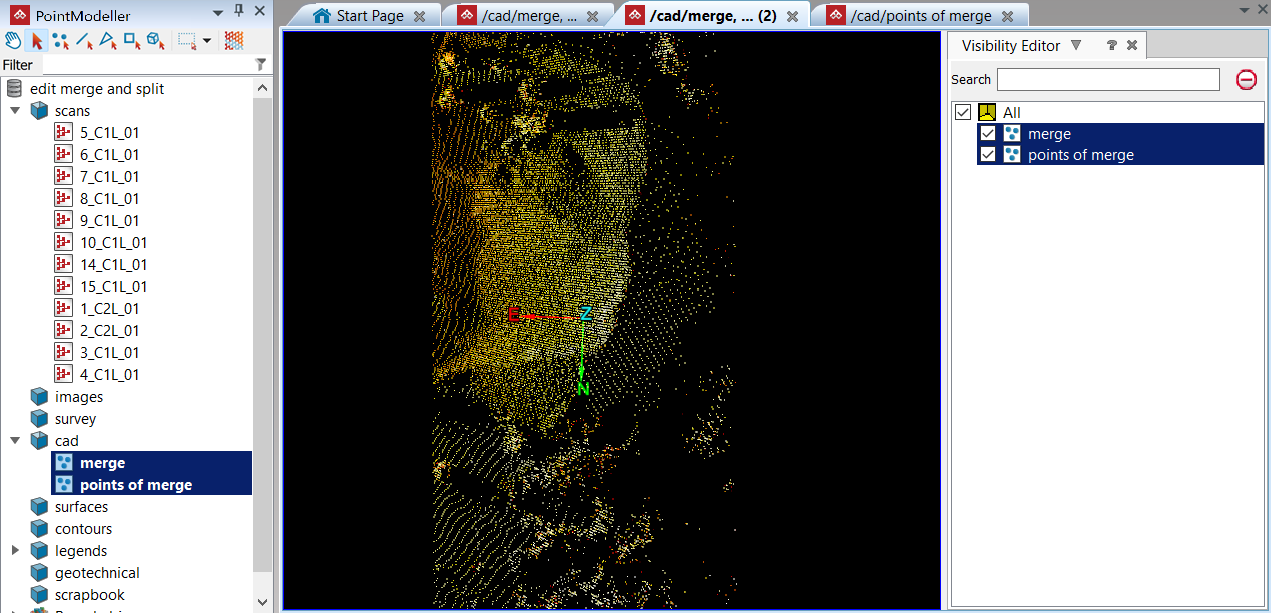
Task: Select the 4_C1L_01 scan
Action: [109, 375]
